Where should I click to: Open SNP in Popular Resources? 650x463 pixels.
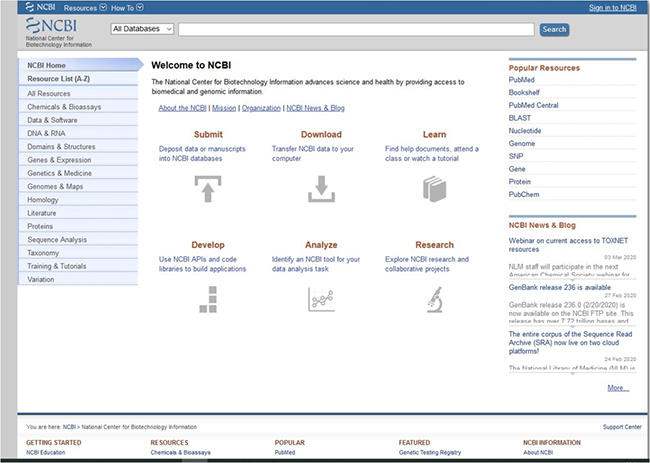pyautogui.click(x=516, y=156)
